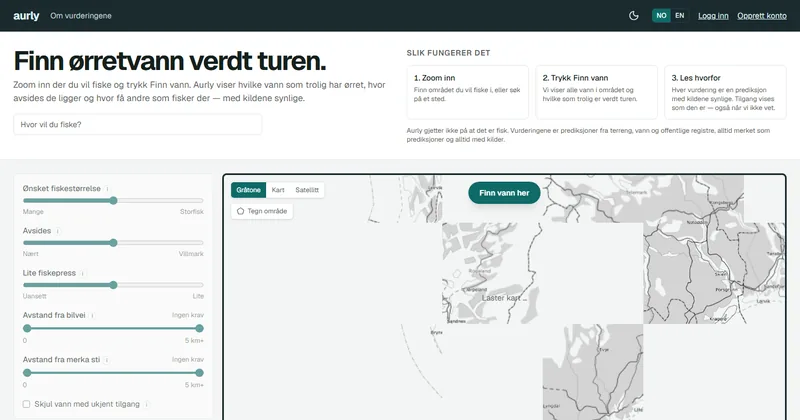800x420 pixels.
Task: Switch to the Kart map layer
Action: click(x=278, y=190)
